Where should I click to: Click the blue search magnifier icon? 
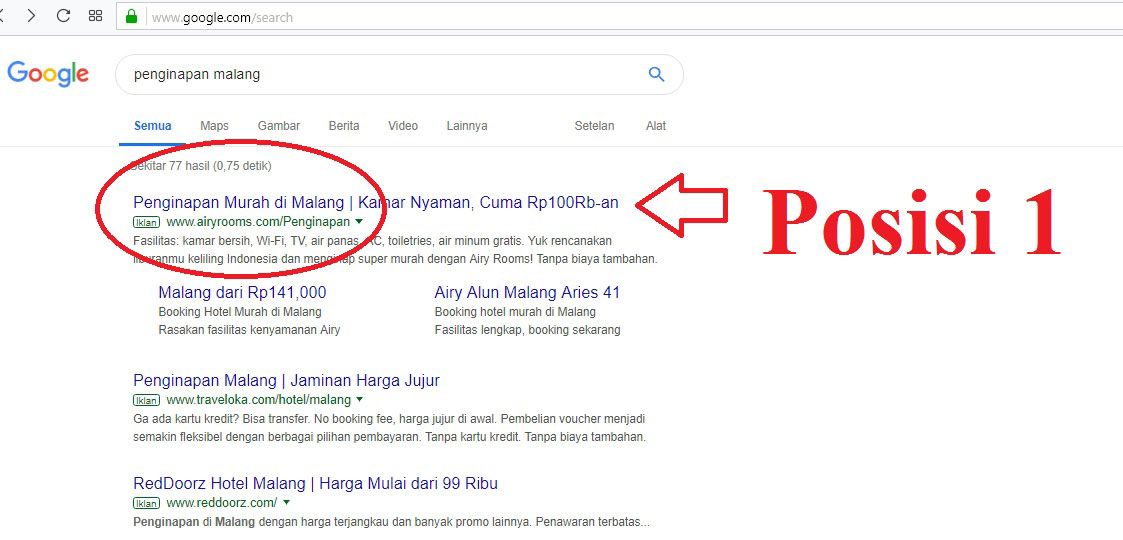coord(656,74)
